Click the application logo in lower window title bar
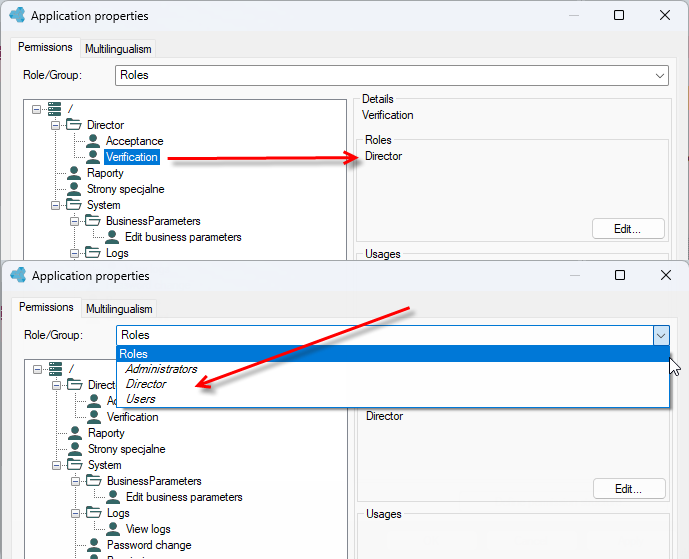The image size is (689, 559). point(18,275)
